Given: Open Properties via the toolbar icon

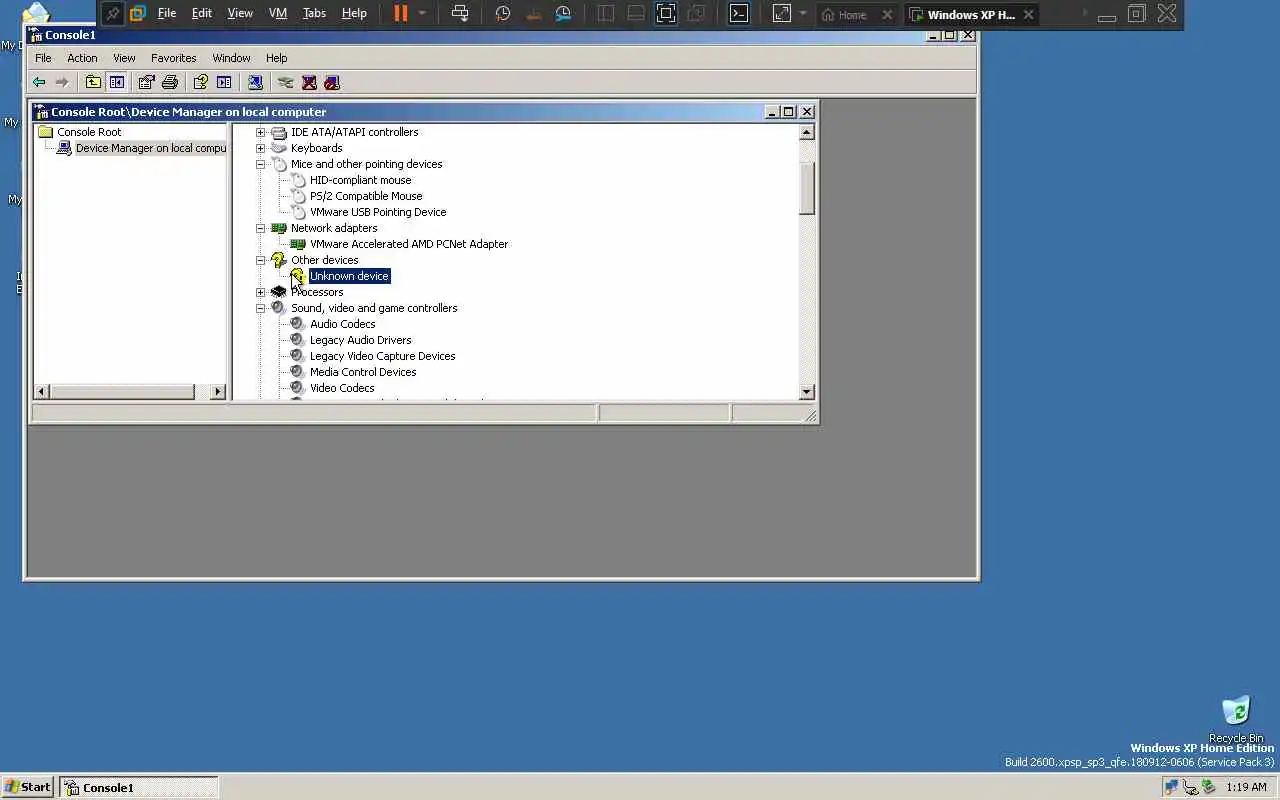Looking at the screenshot, I should tap(147, 82).
